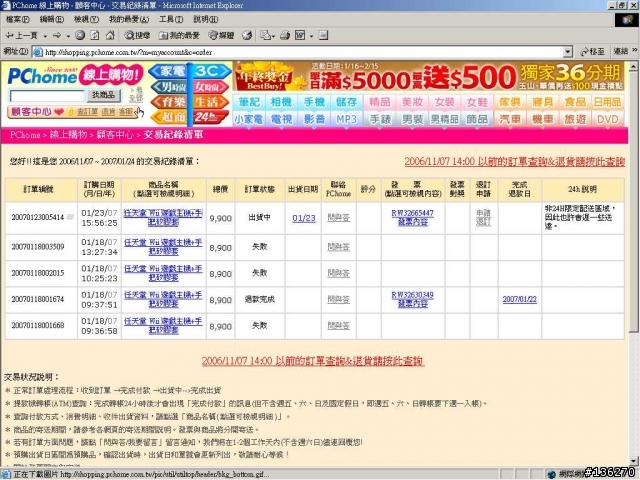Click the page icon in the address bar
This screenshot has width=640, height=480.
38,52
